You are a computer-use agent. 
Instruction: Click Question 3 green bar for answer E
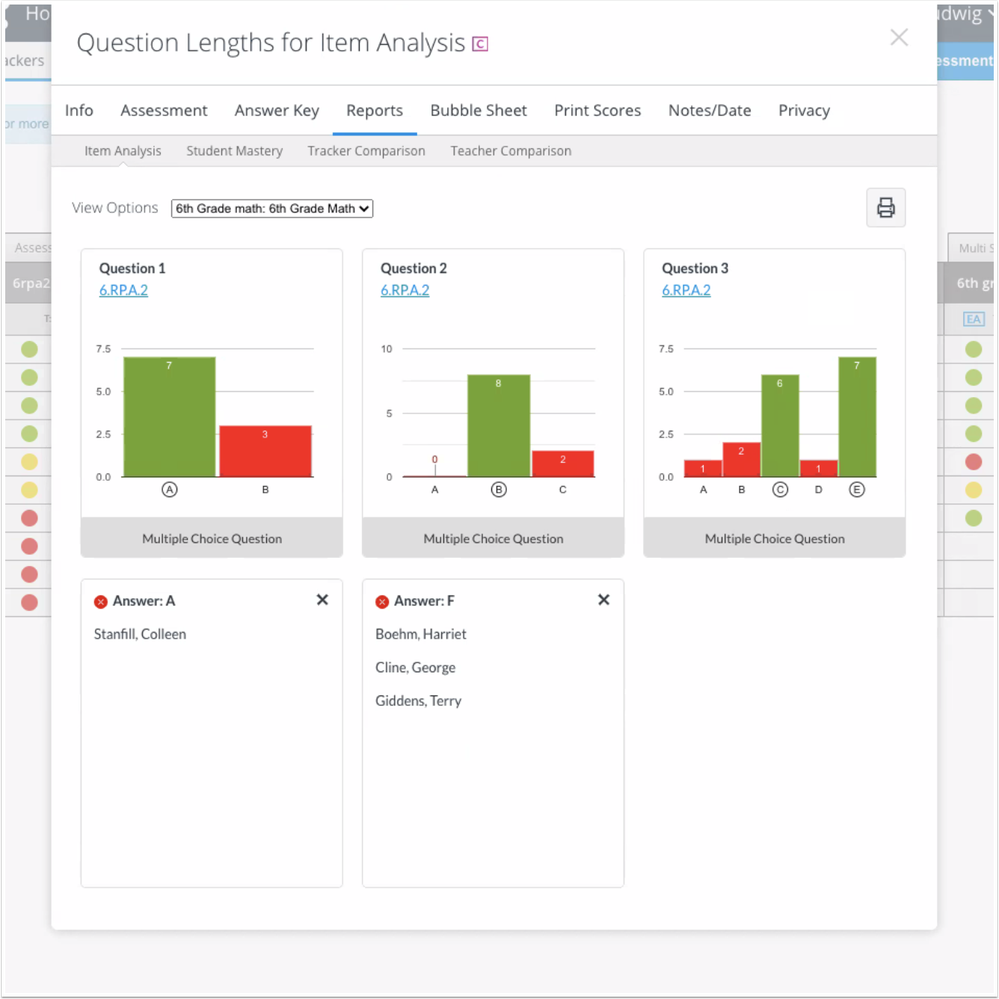(x=857, y=417)
